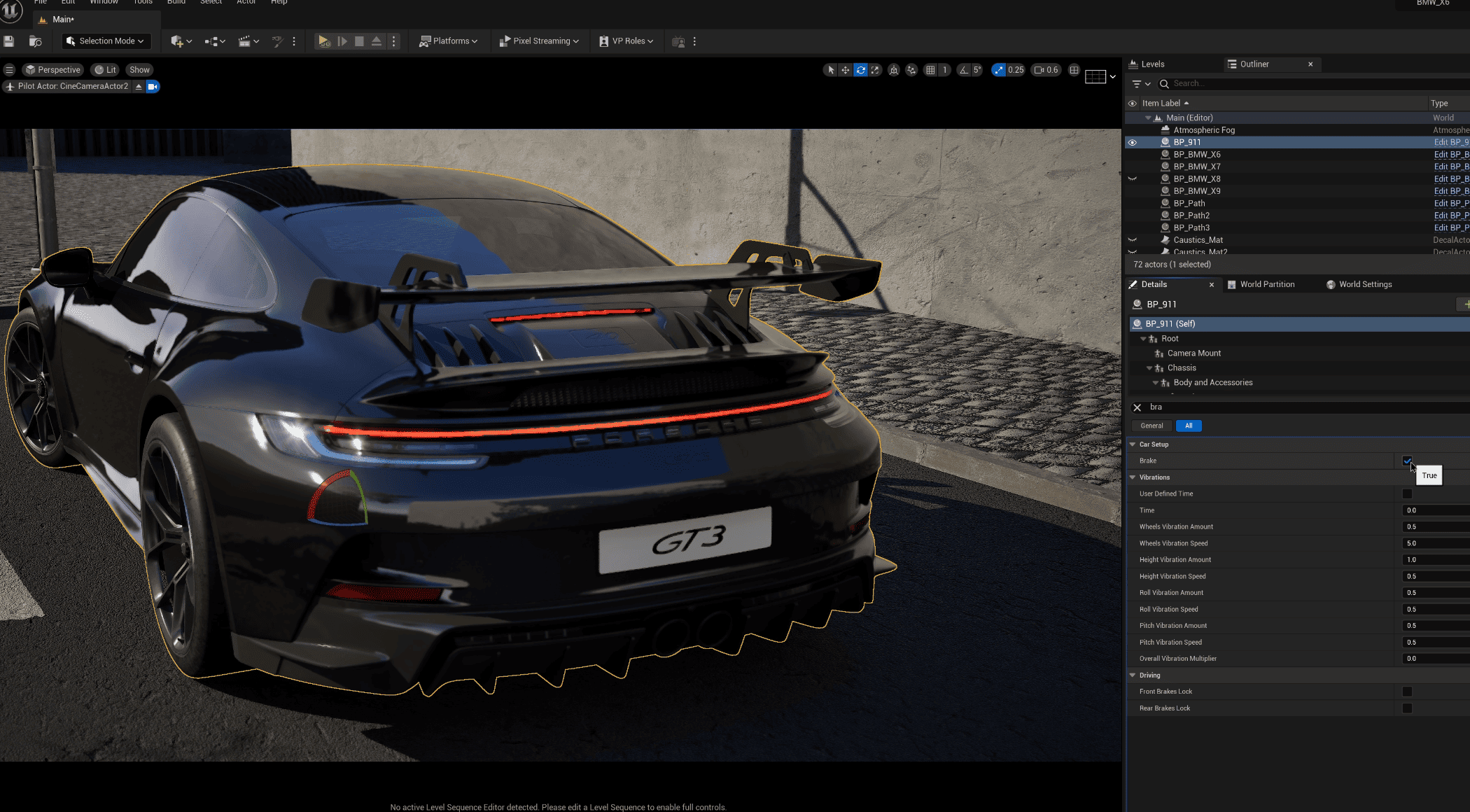
Task: Toggle world/local coordinate system icon
Action: coord(894,70)
